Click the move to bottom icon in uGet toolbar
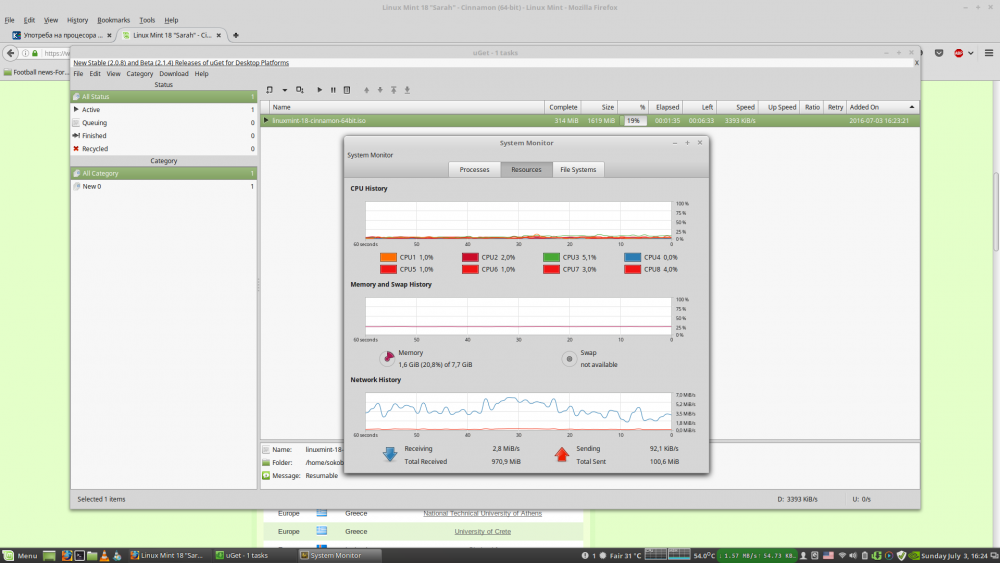 click(407, 90)
